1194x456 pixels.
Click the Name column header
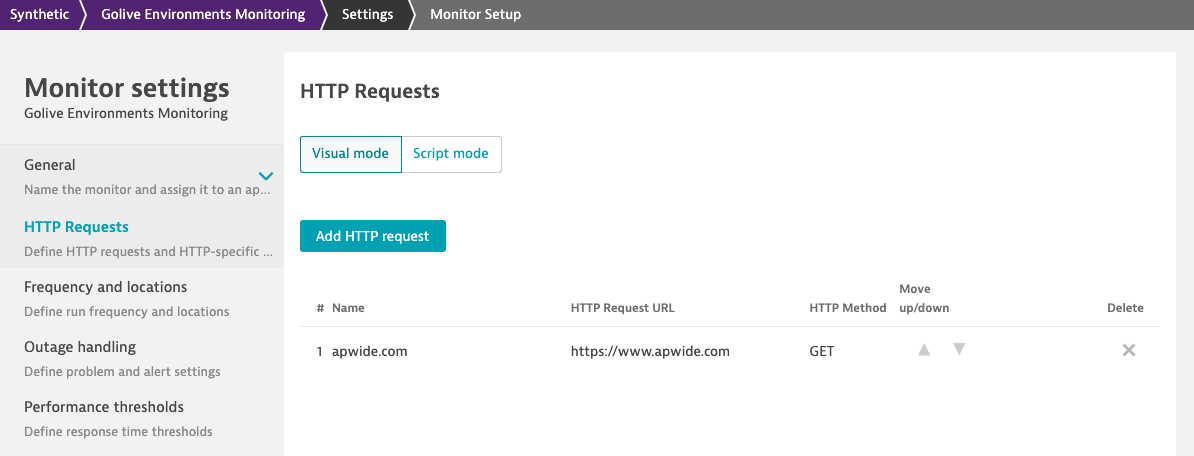[x=349, y=308]
